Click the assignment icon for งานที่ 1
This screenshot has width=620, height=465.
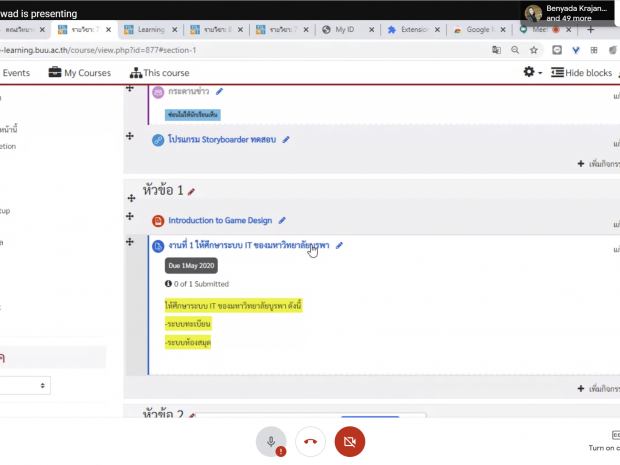pyautogui.click(x=158, y=246)
